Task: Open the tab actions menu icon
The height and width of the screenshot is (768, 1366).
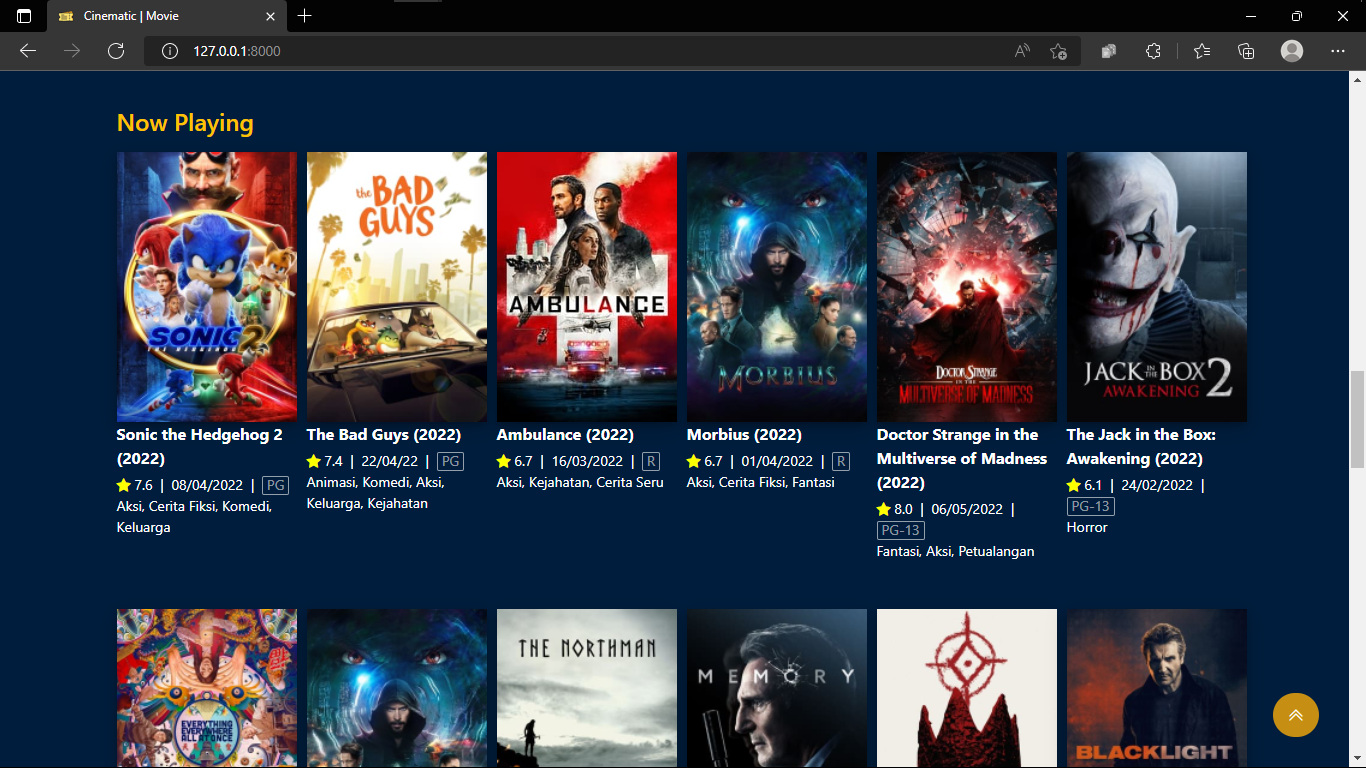Action: 24,16
